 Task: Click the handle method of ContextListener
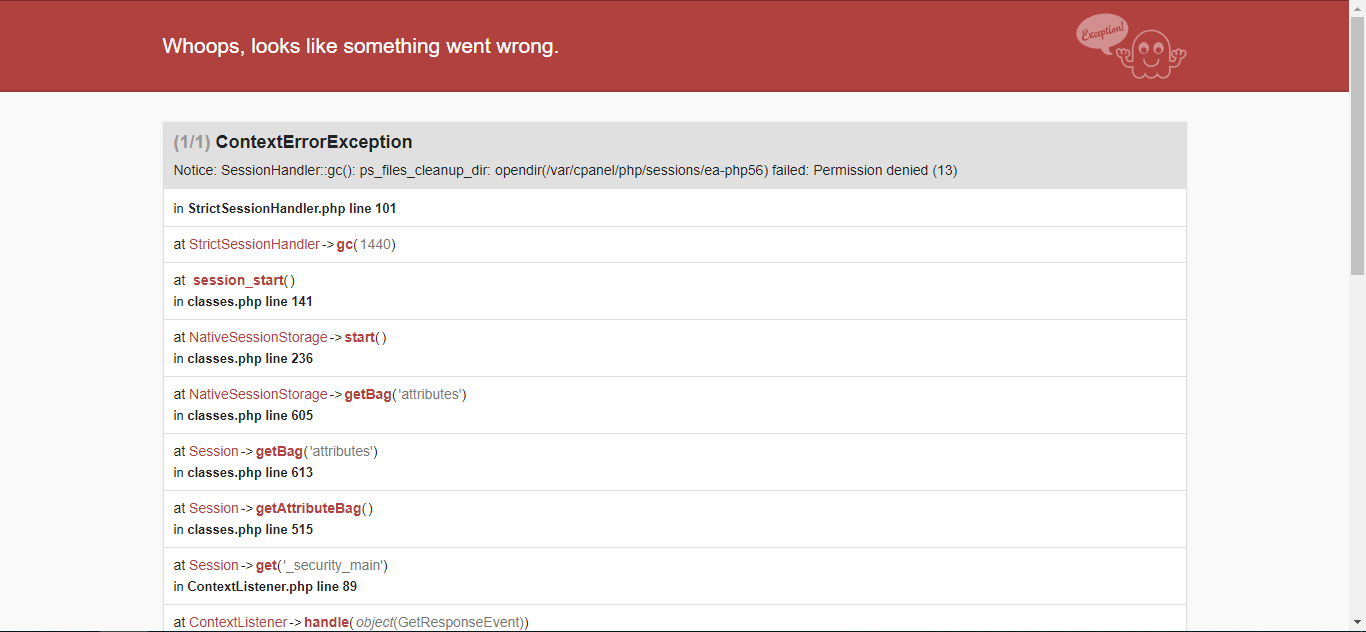tap(325, 622)
